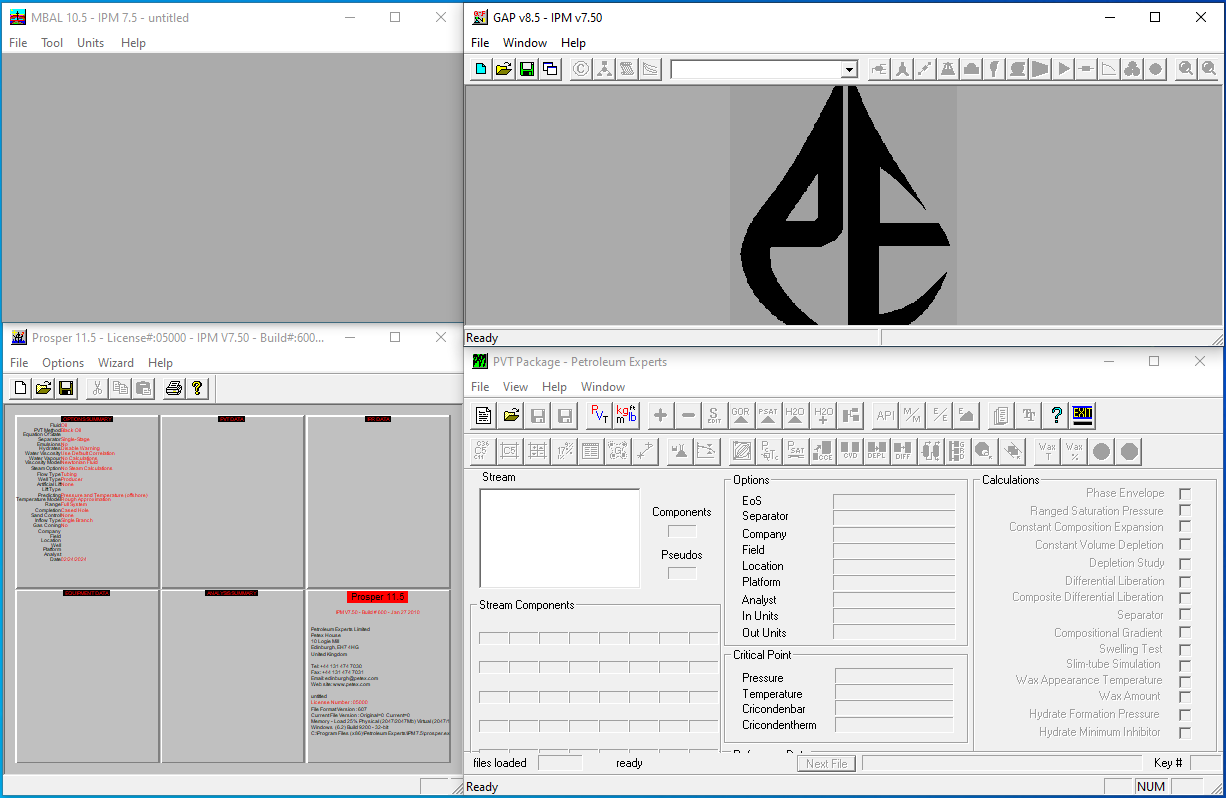Click Open icon in Prosper toolbar
1226x798 pixels.
click(x=43, y=388)
